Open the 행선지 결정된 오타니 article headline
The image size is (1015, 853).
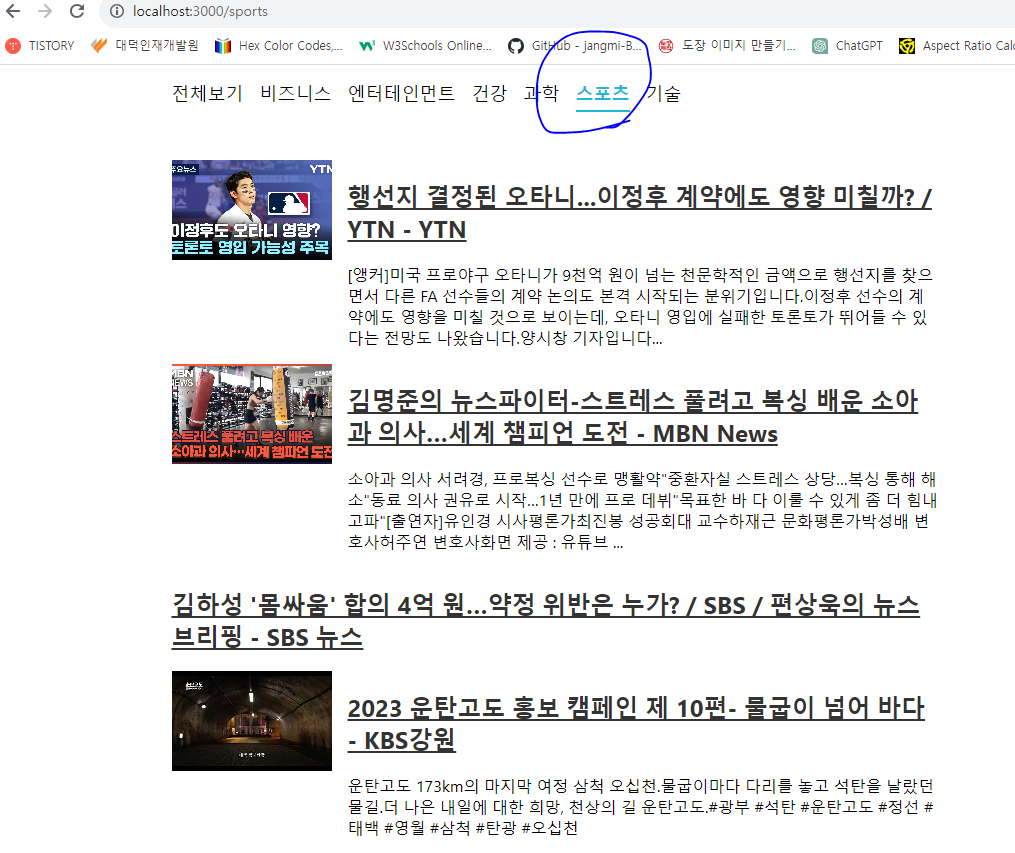coord(639,213)
